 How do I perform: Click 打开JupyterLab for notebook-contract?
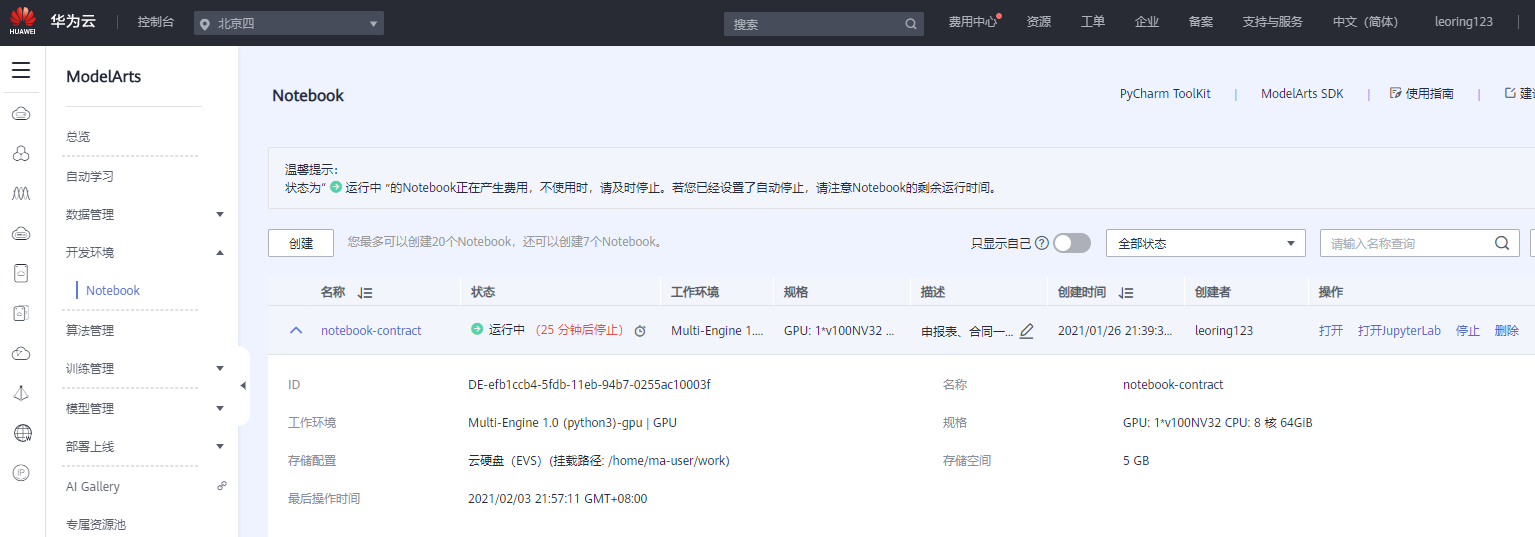(x=1399, y=331)
